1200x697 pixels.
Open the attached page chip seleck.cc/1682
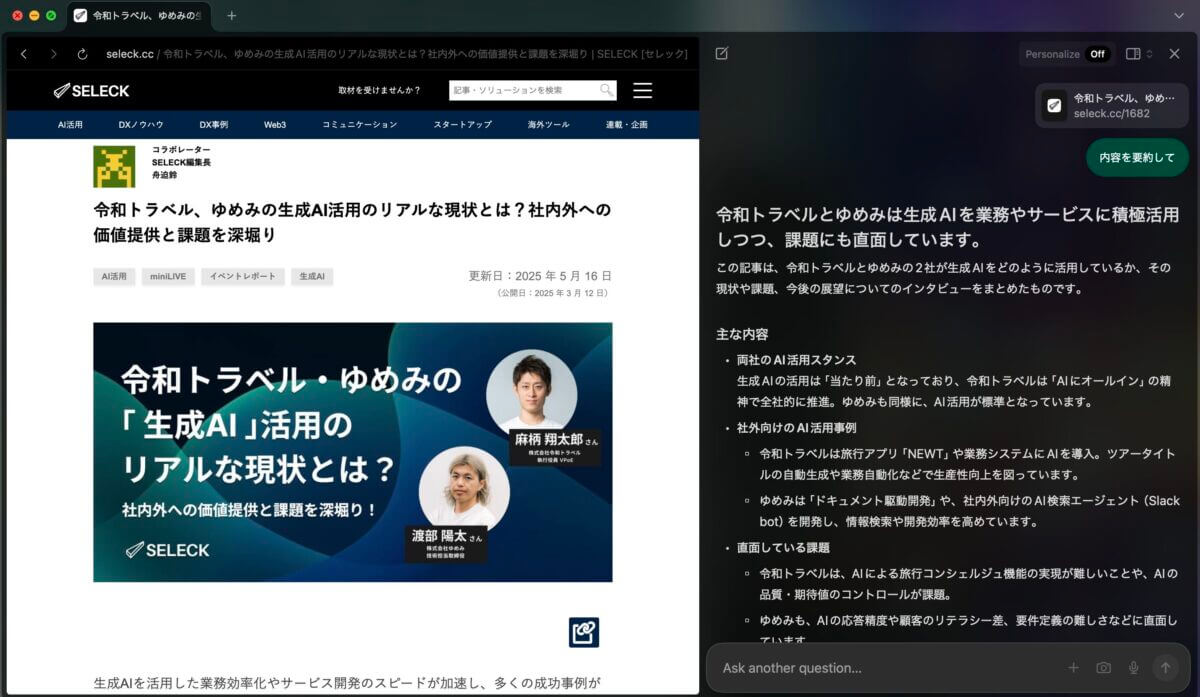tap(1113, 106)
